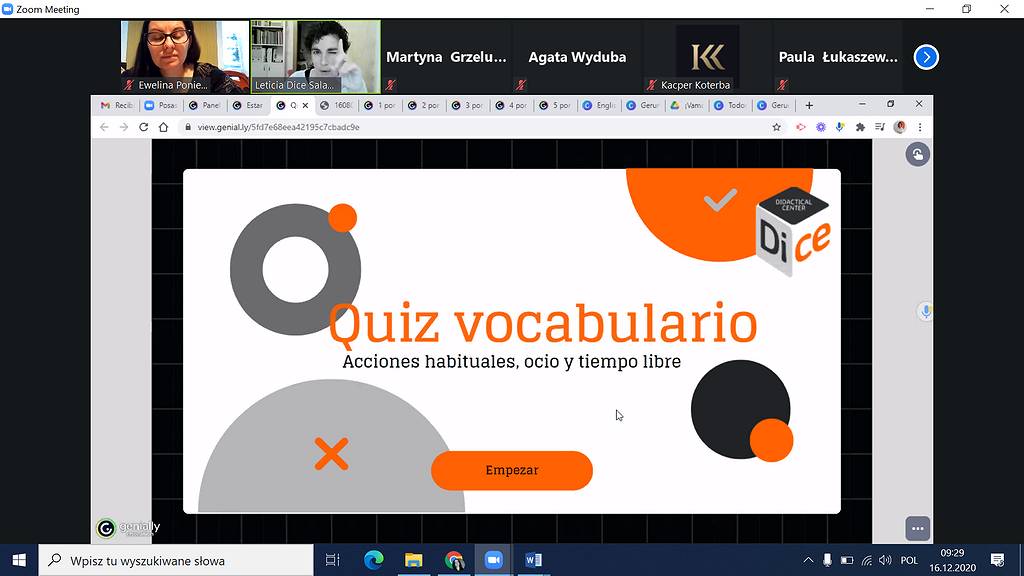Go back in the shared browser
This screenshot has width=1024, height=576.
point(104,127)
